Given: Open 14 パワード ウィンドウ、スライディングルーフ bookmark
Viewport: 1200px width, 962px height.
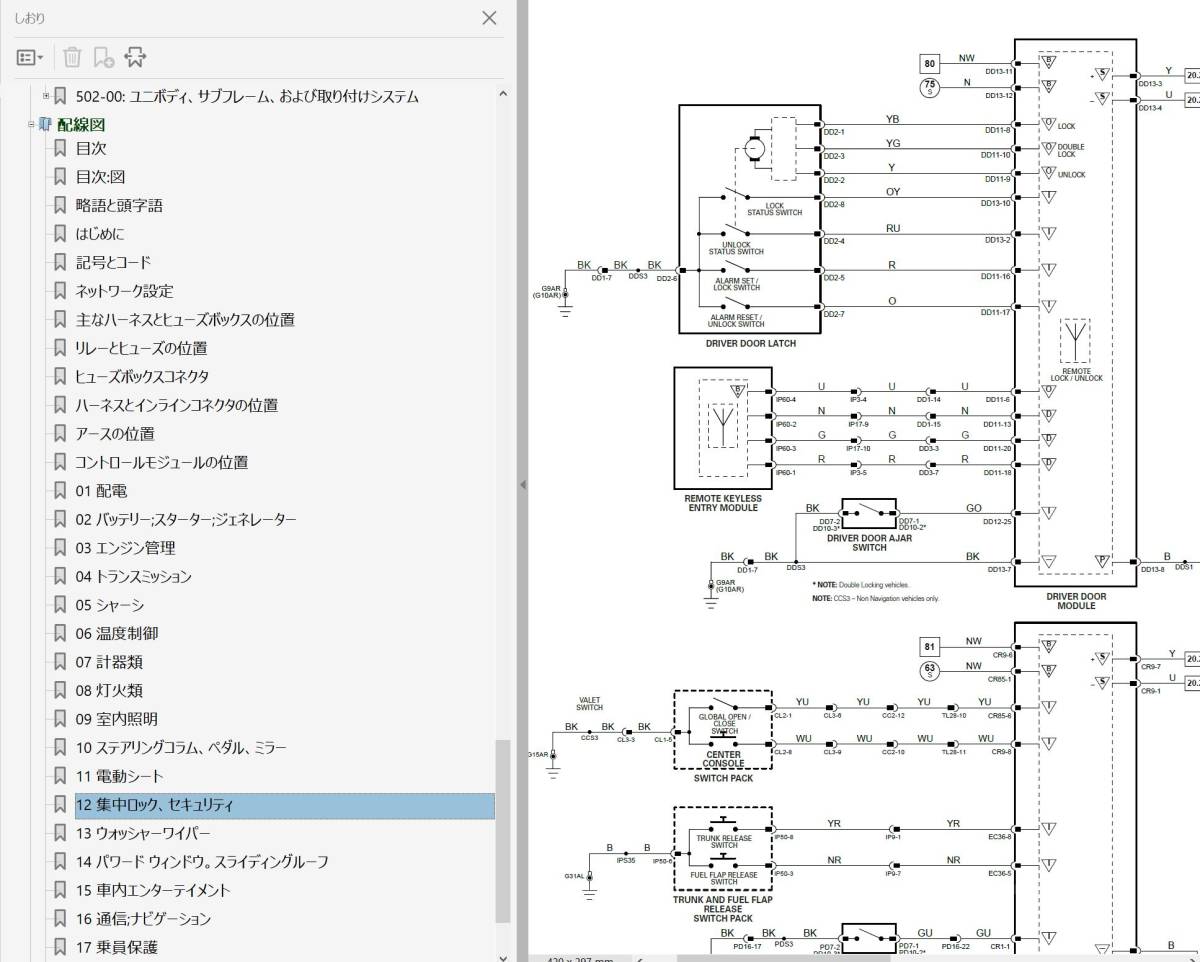Looking at the screenshot, I should [202, 862].
